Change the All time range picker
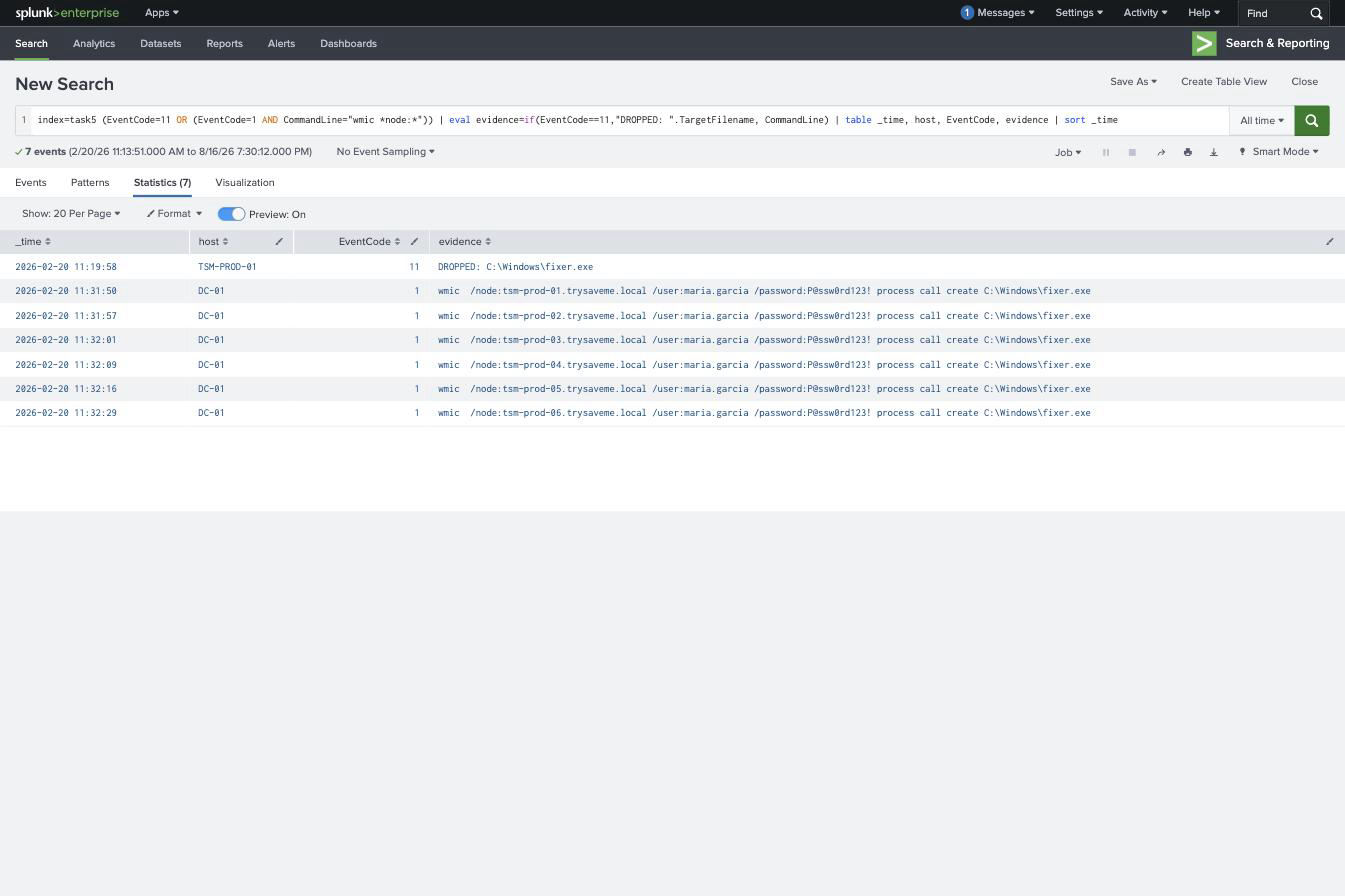Viewport: 1345px width, 896px height. pyautogui.click(x=1262, y=121)
